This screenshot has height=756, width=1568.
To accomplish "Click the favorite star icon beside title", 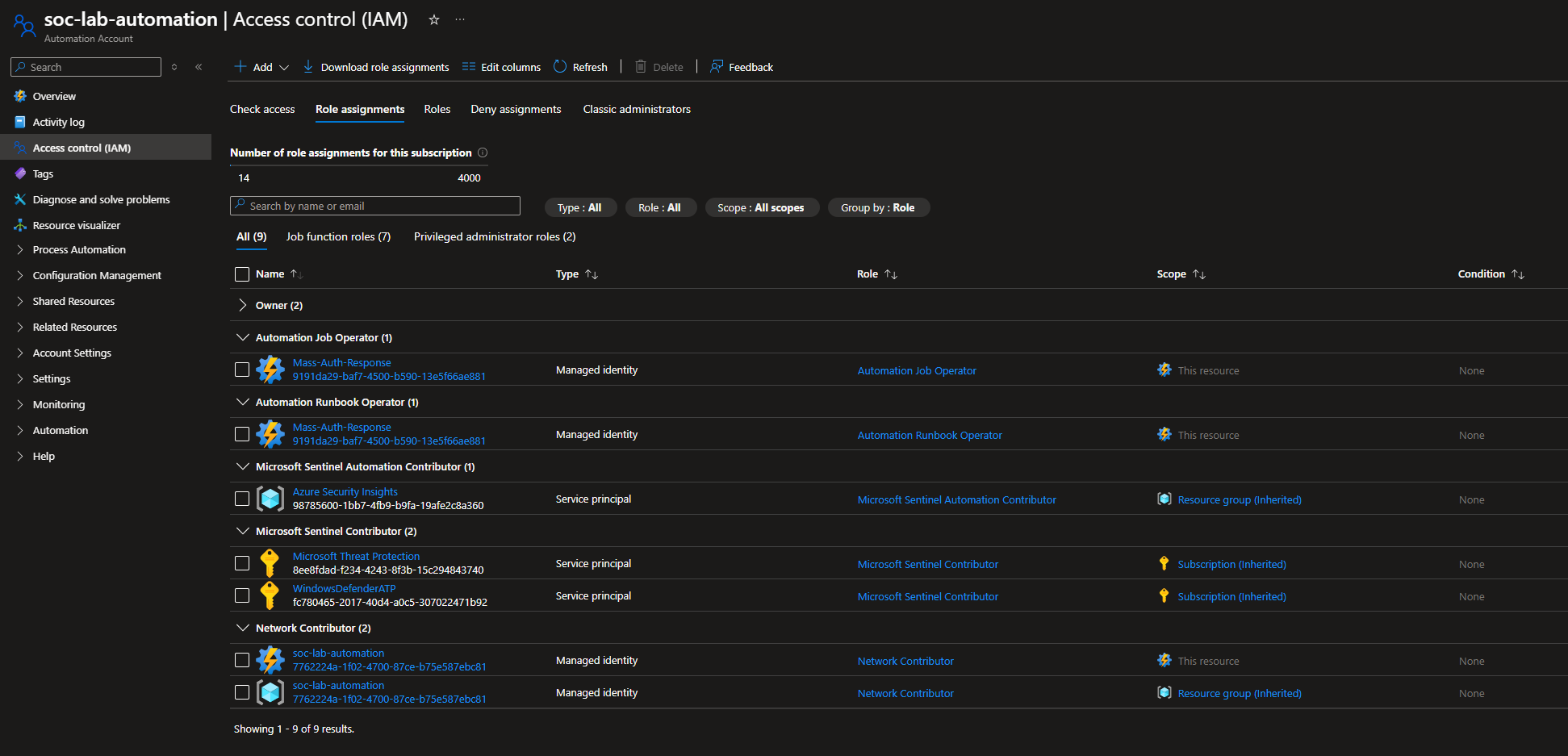I will click(434, 20).
